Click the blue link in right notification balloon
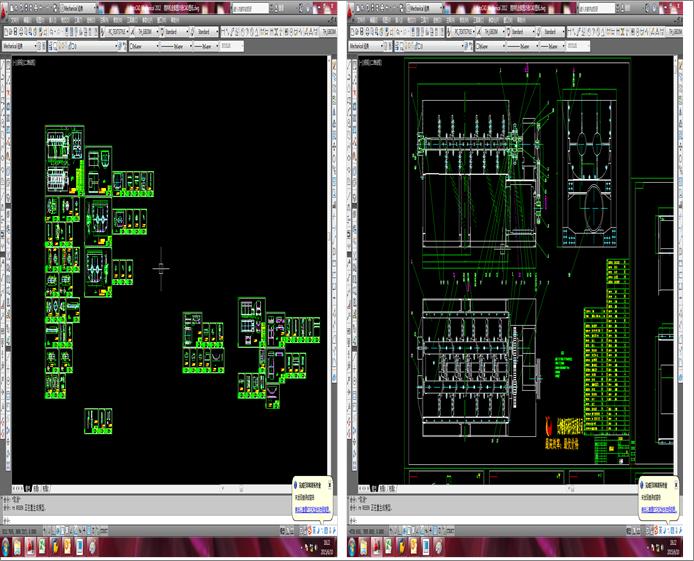The width and height of the screenshot is (694, 561). pyautogui.click(x=657, y=510)
